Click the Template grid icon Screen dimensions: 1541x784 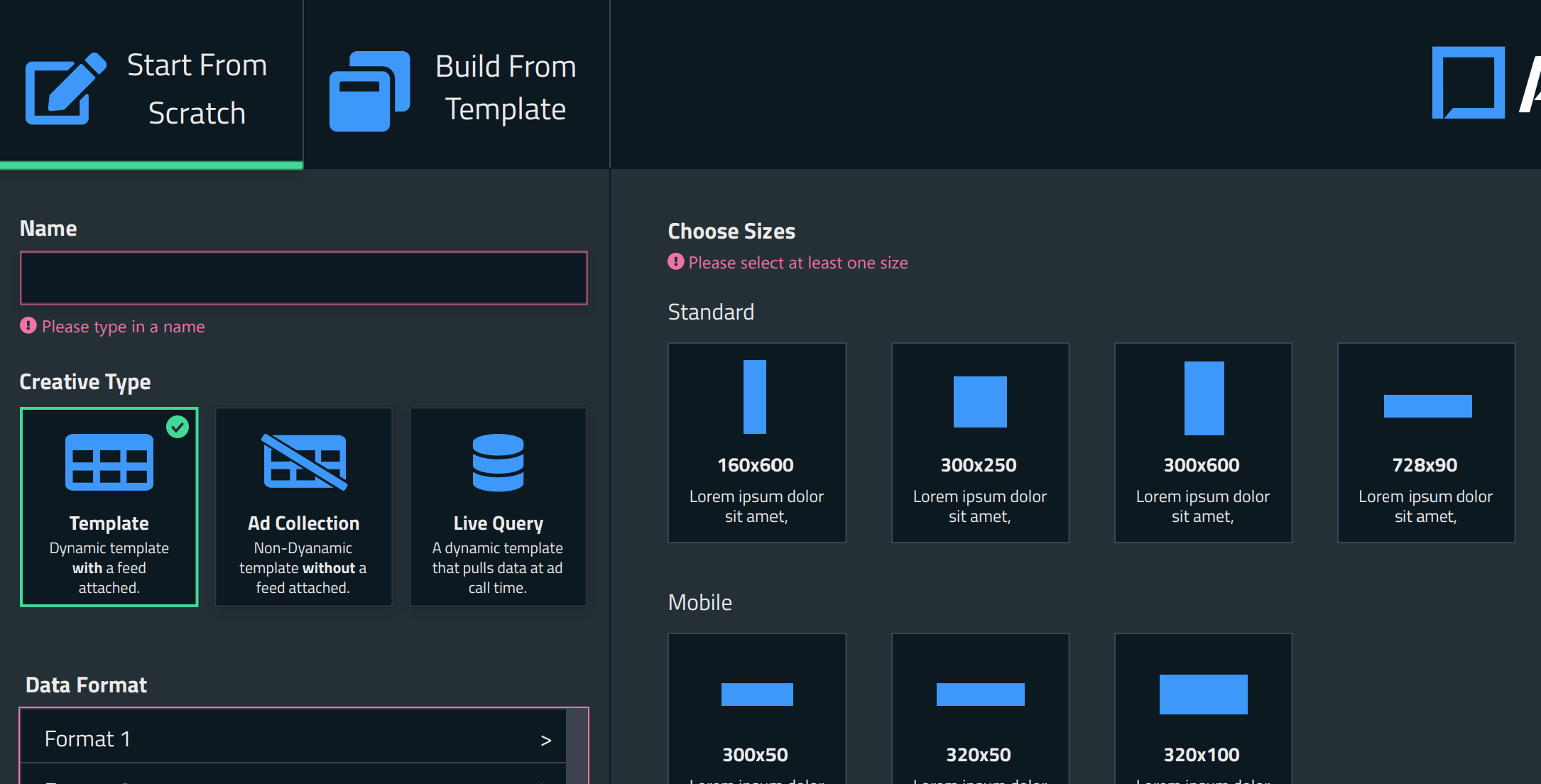coord(109,463)
